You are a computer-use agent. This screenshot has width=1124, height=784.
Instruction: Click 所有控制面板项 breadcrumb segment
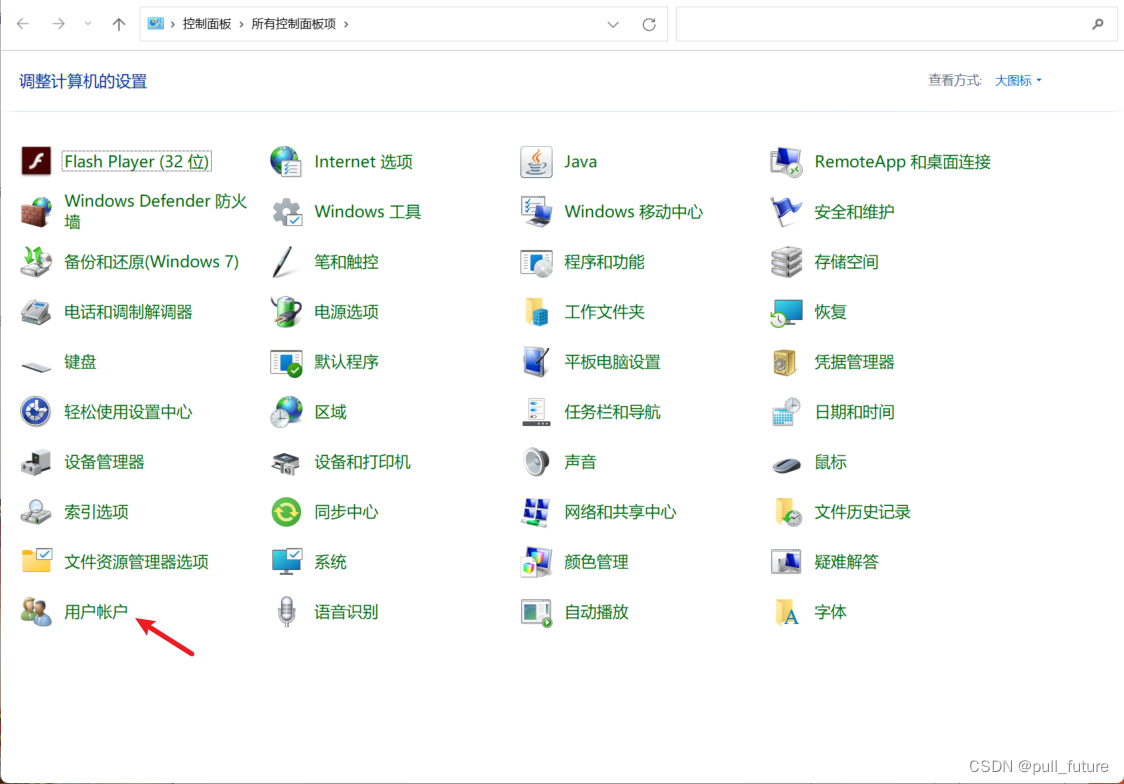[293, 24]
